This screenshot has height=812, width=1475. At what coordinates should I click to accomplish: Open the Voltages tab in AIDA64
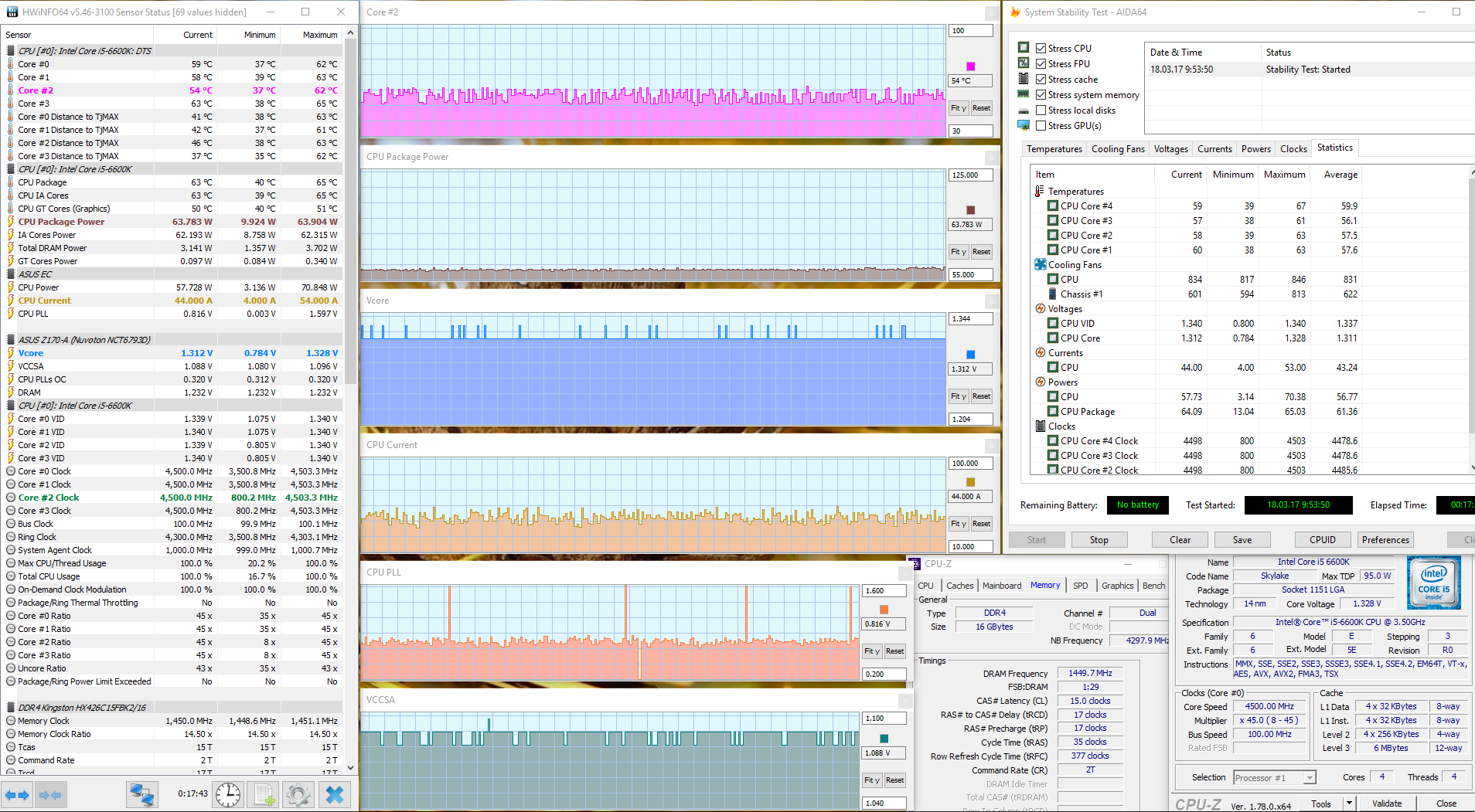click(x=1171, y=149)
